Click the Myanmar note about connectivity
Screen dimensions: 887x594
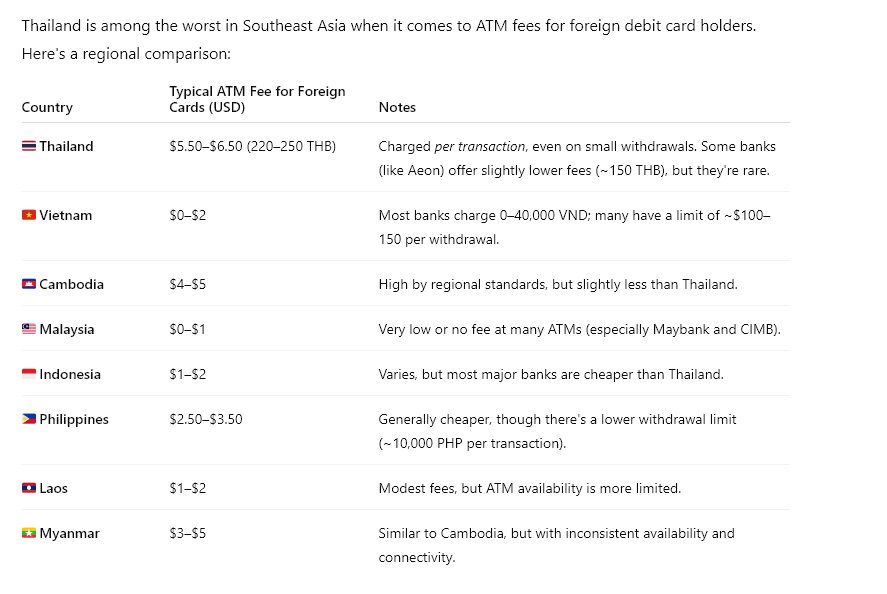click(x=557, y=545)
